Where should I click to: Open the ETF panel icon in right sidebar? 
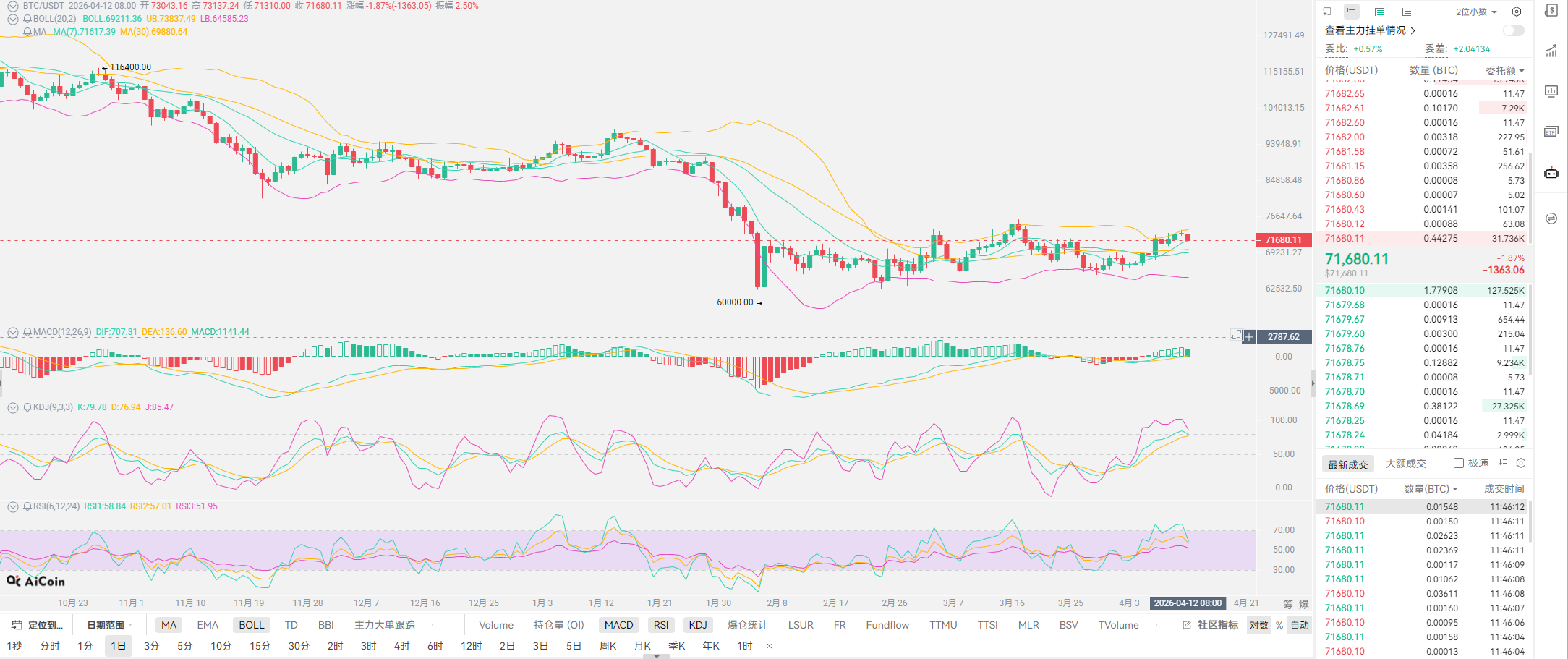tap(1551, 131)
